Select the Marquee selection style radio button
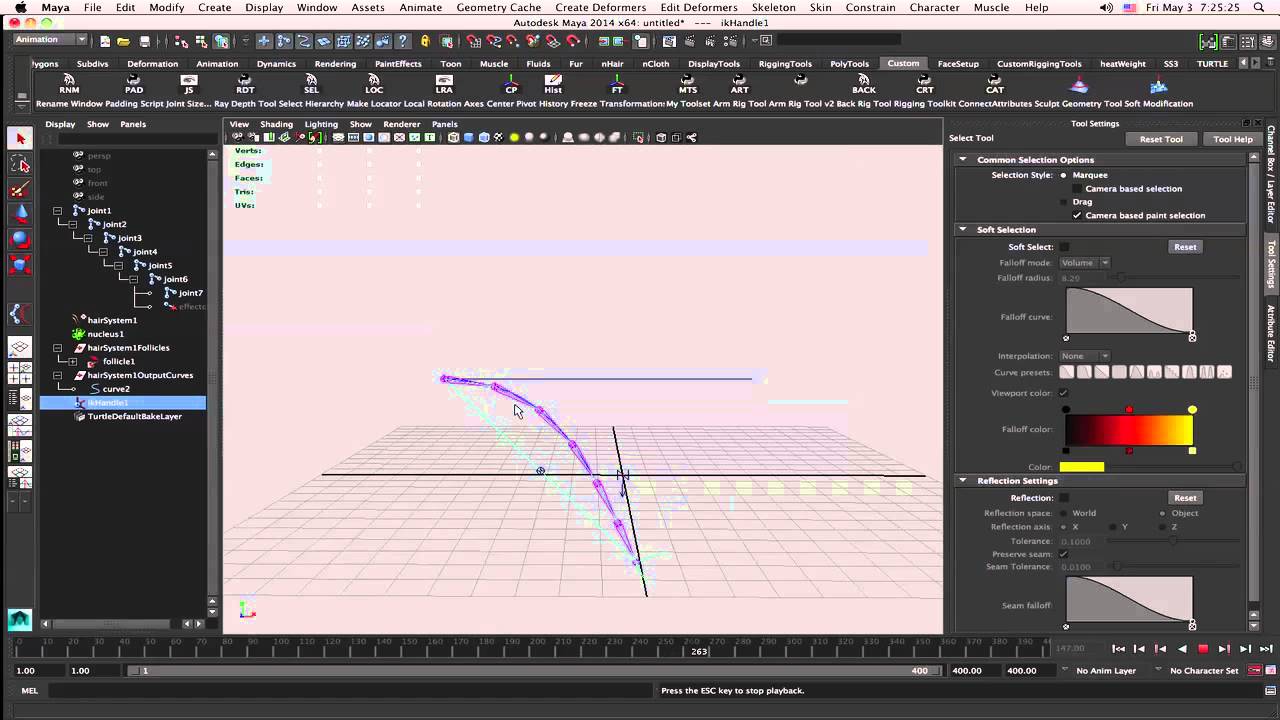Screen dimensions: 1280x720 (x=1063, y=175)
